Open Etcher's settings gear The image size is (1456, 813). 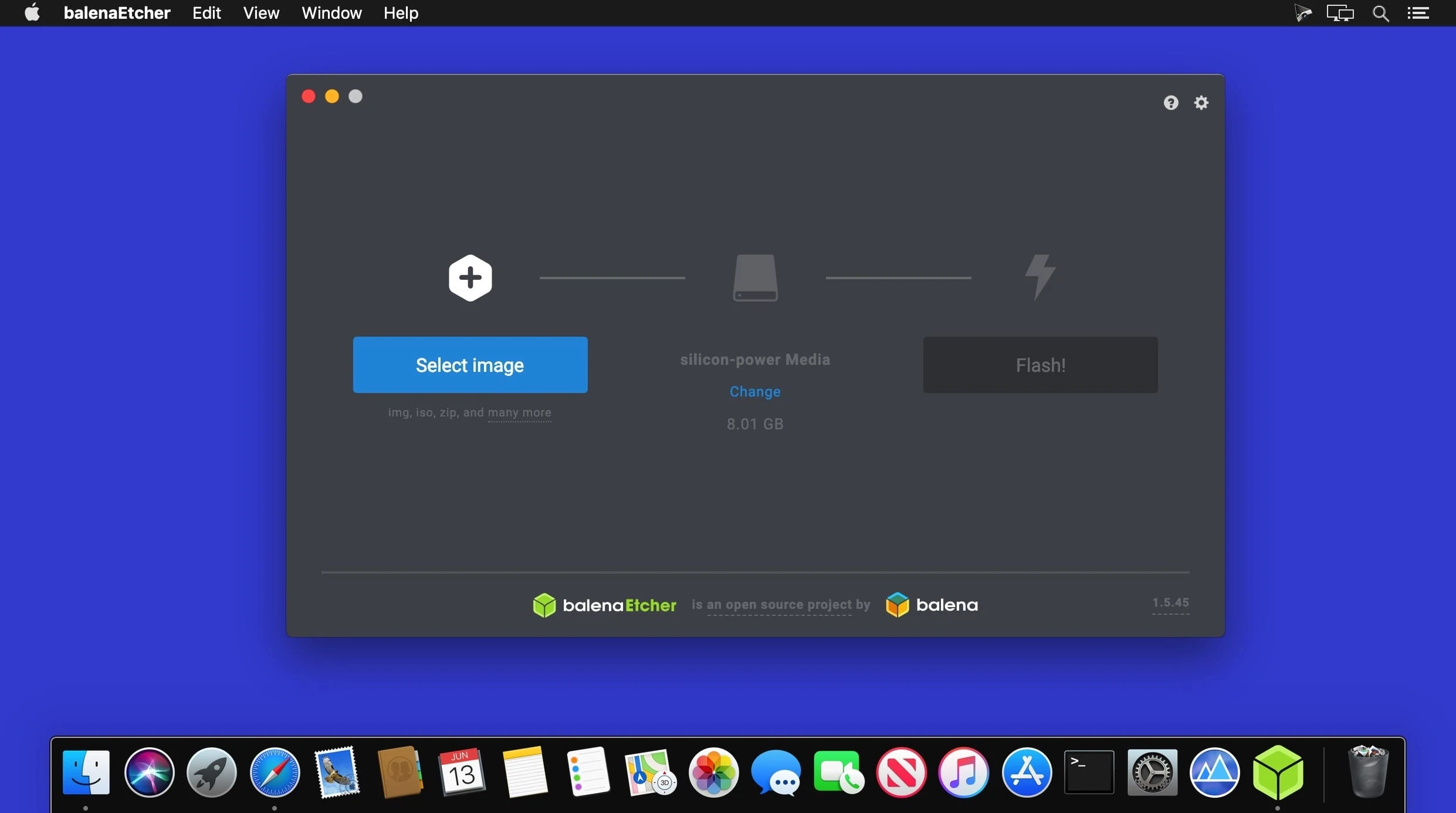coord(1200,102)
